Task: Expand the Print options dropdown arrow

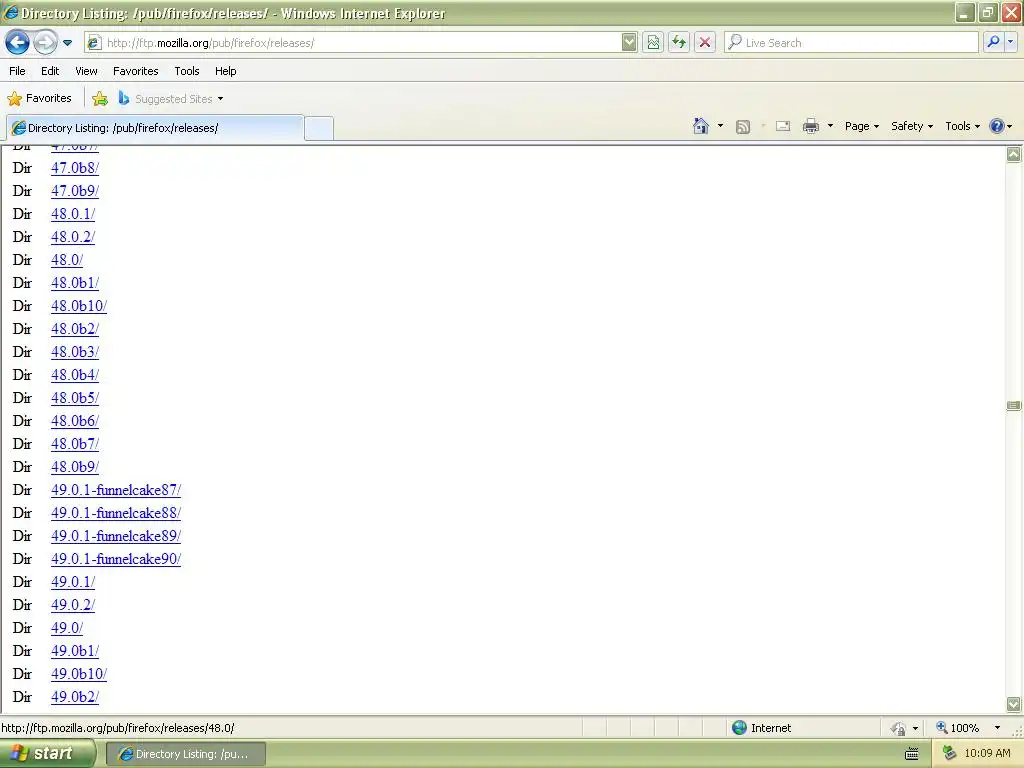Action: pos(830,126)
